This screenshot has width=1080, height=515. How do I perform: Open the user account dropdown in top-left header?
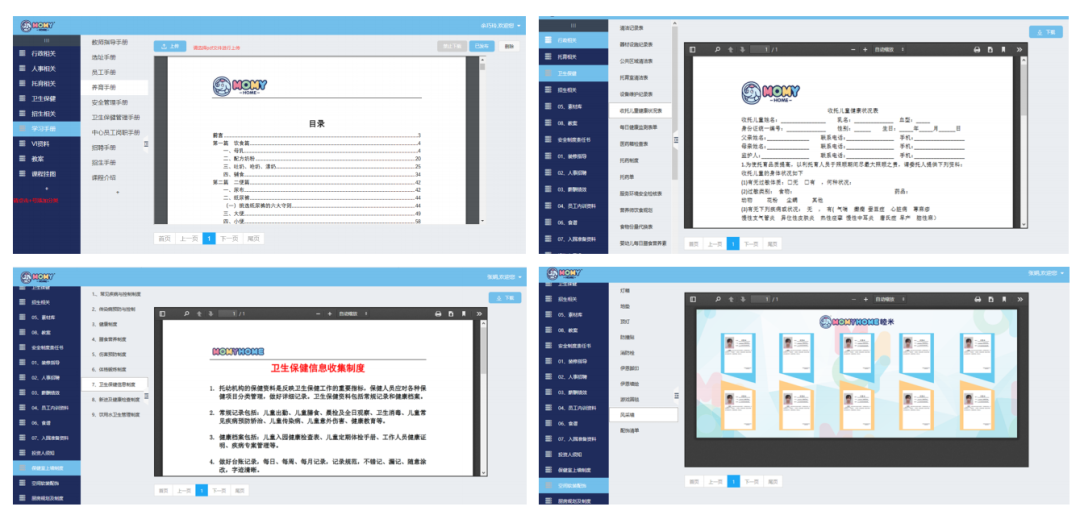(x=498, y=25)
